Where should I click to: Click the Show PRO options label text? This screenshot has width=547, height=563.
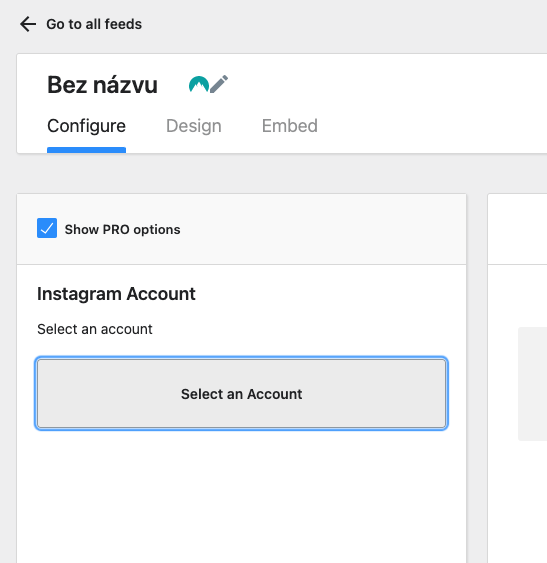pyautogui.click(x=122, y=229)
